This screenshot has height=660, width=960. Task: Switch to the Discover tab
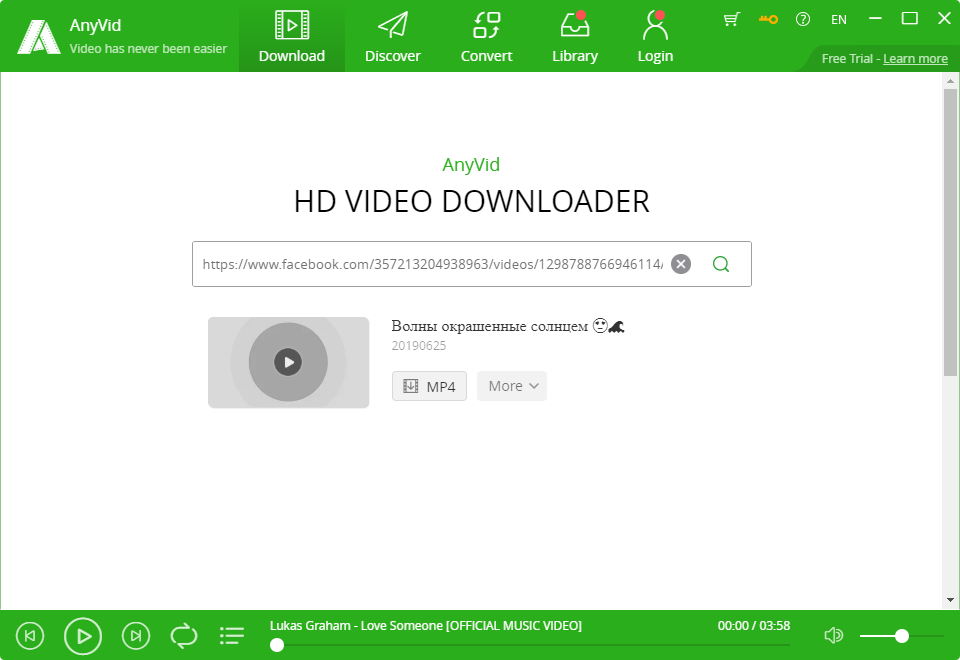coord(392,36)
